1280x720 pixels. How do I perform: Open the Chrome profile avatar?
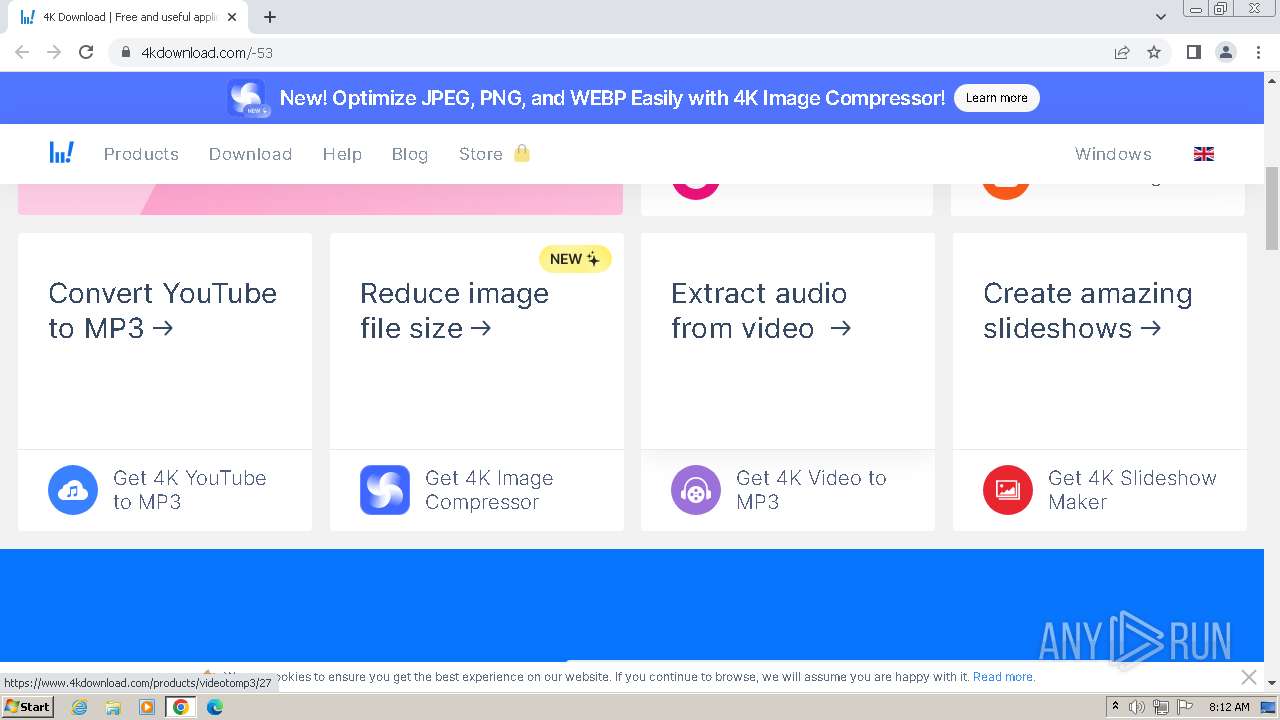point(1226,52)
